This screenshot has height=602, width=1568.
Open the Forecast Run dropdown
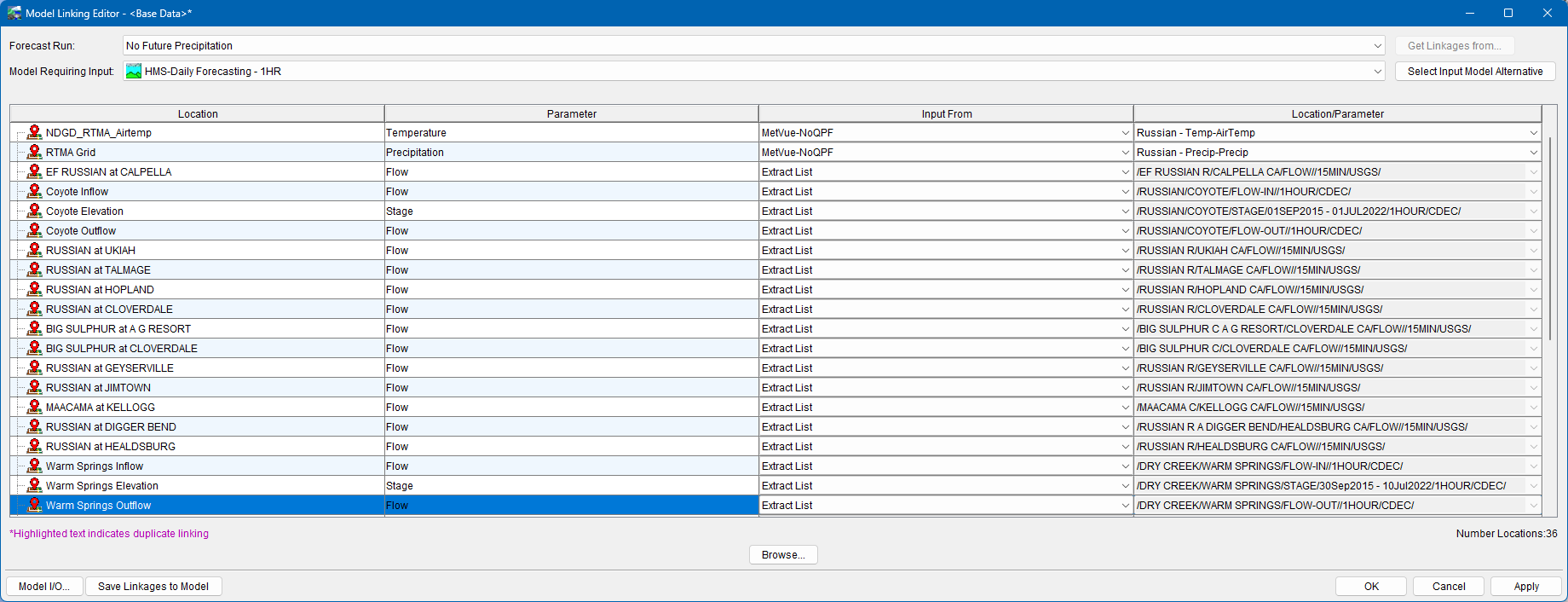[x=1378, y=46]
